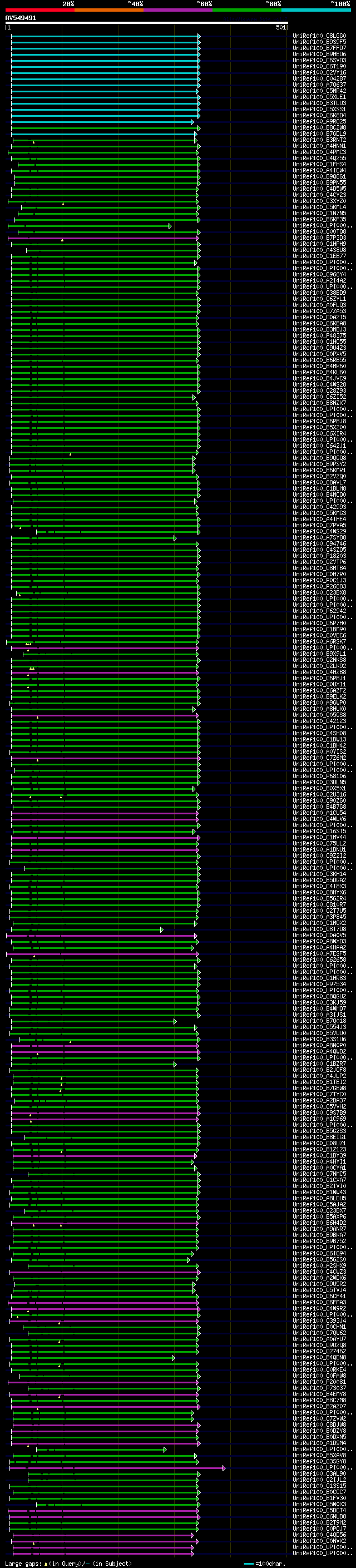
Task: Click the UniRef100_B4QDN8 label
Action: 319,1357
